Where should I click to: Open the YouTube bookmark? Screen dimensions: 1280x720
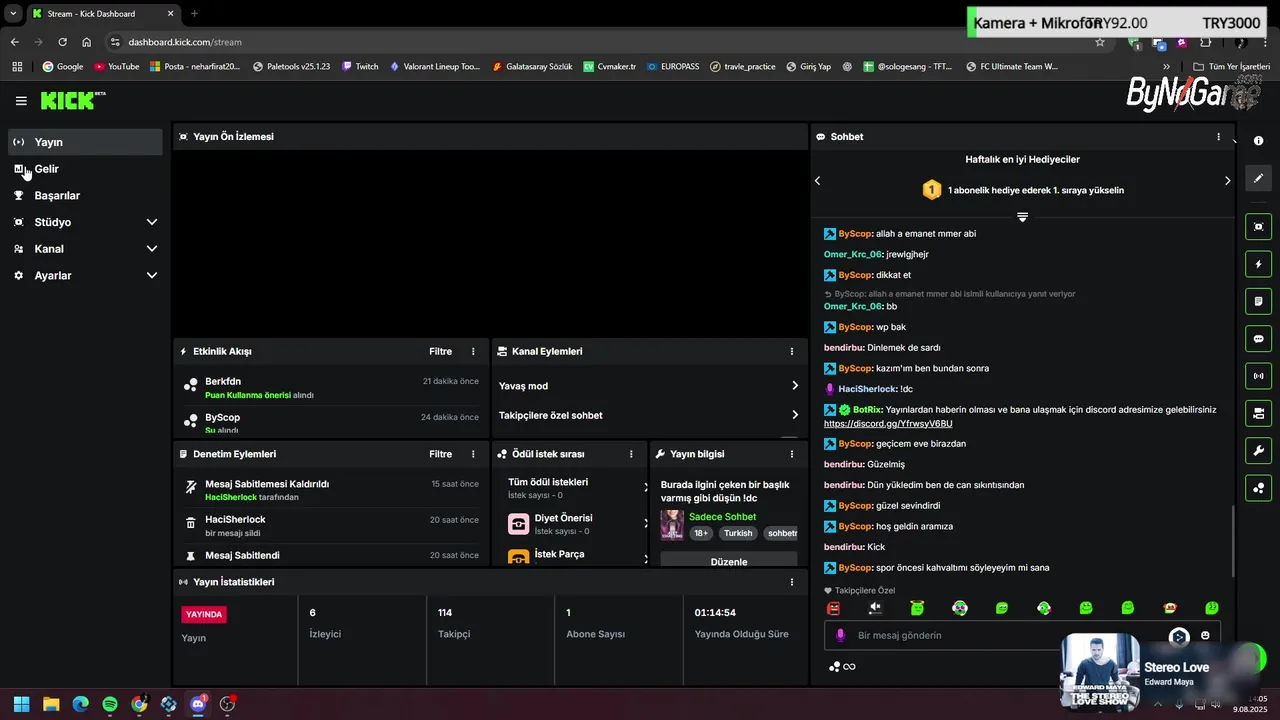coord(116,67)
